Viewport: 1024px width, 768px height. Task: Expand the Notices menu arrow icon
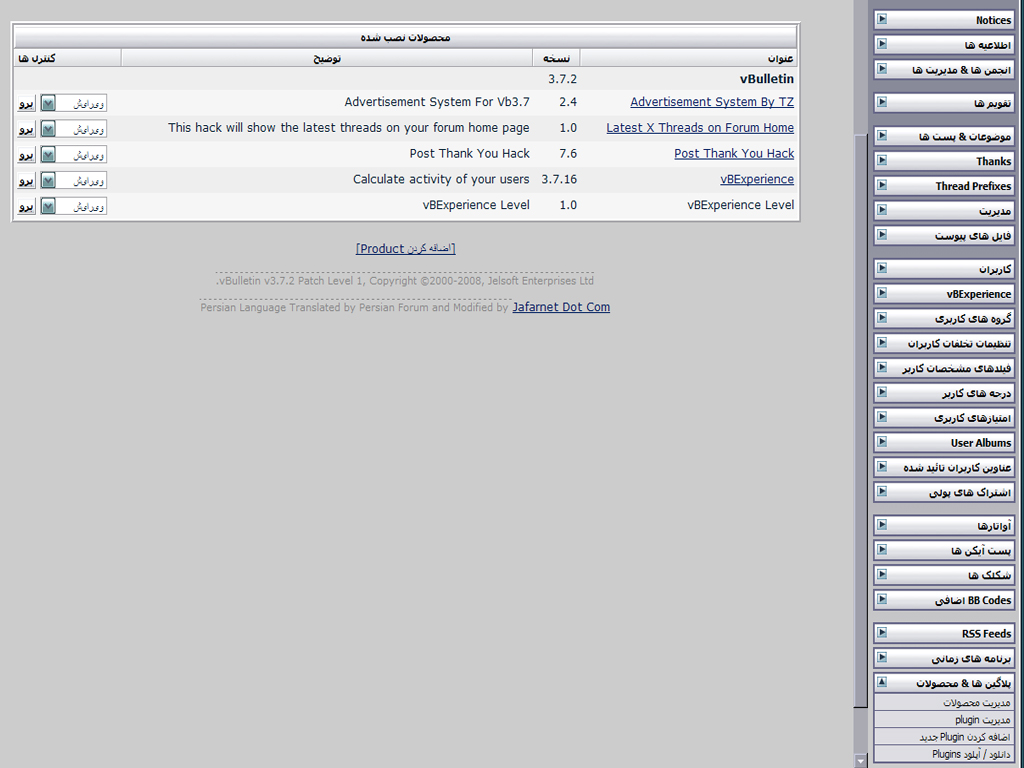tap(882, 19)
